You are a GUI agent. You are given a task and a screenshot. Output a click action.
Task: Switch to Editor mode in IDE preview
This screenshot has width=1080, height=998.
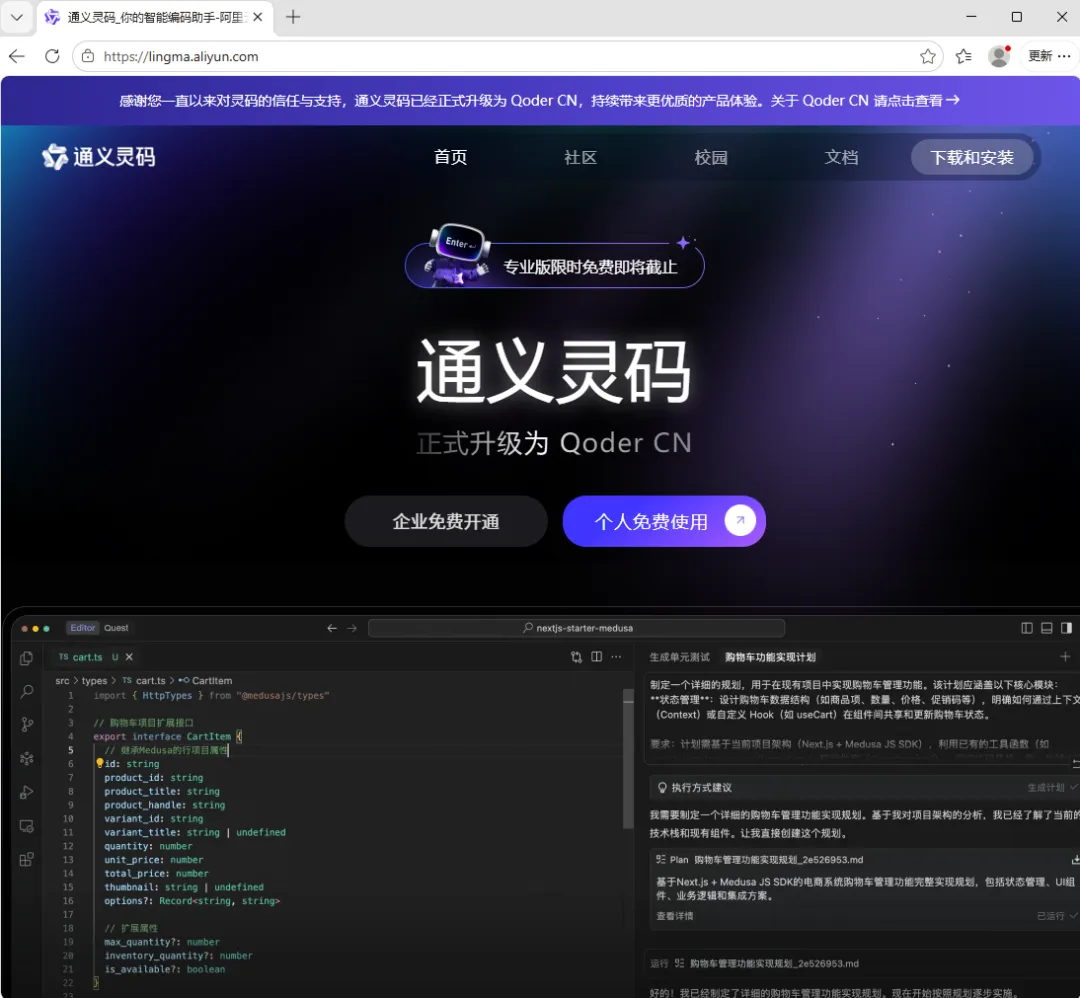pyautogui.click(x=83, y=628)
